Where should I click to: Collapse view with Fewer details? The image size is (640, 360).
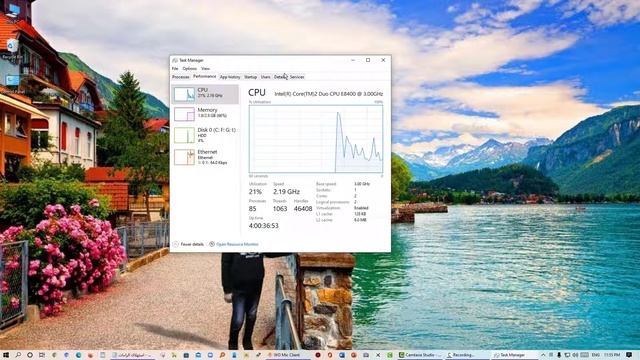pyautogui.click(x=188, y=244)
